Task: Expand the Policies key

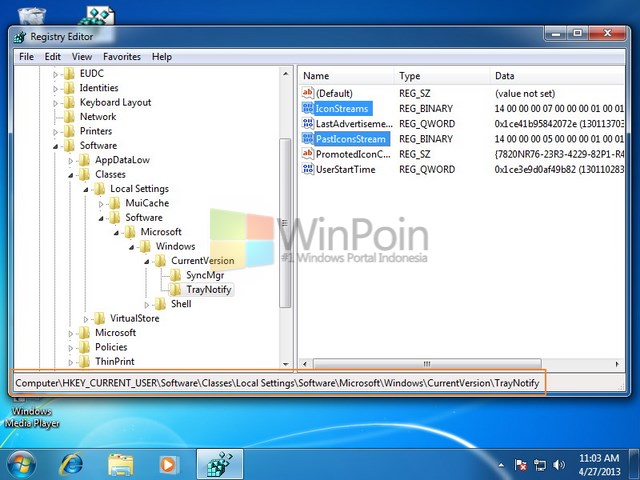Action: pyautogui.click(x=71, y=348)
